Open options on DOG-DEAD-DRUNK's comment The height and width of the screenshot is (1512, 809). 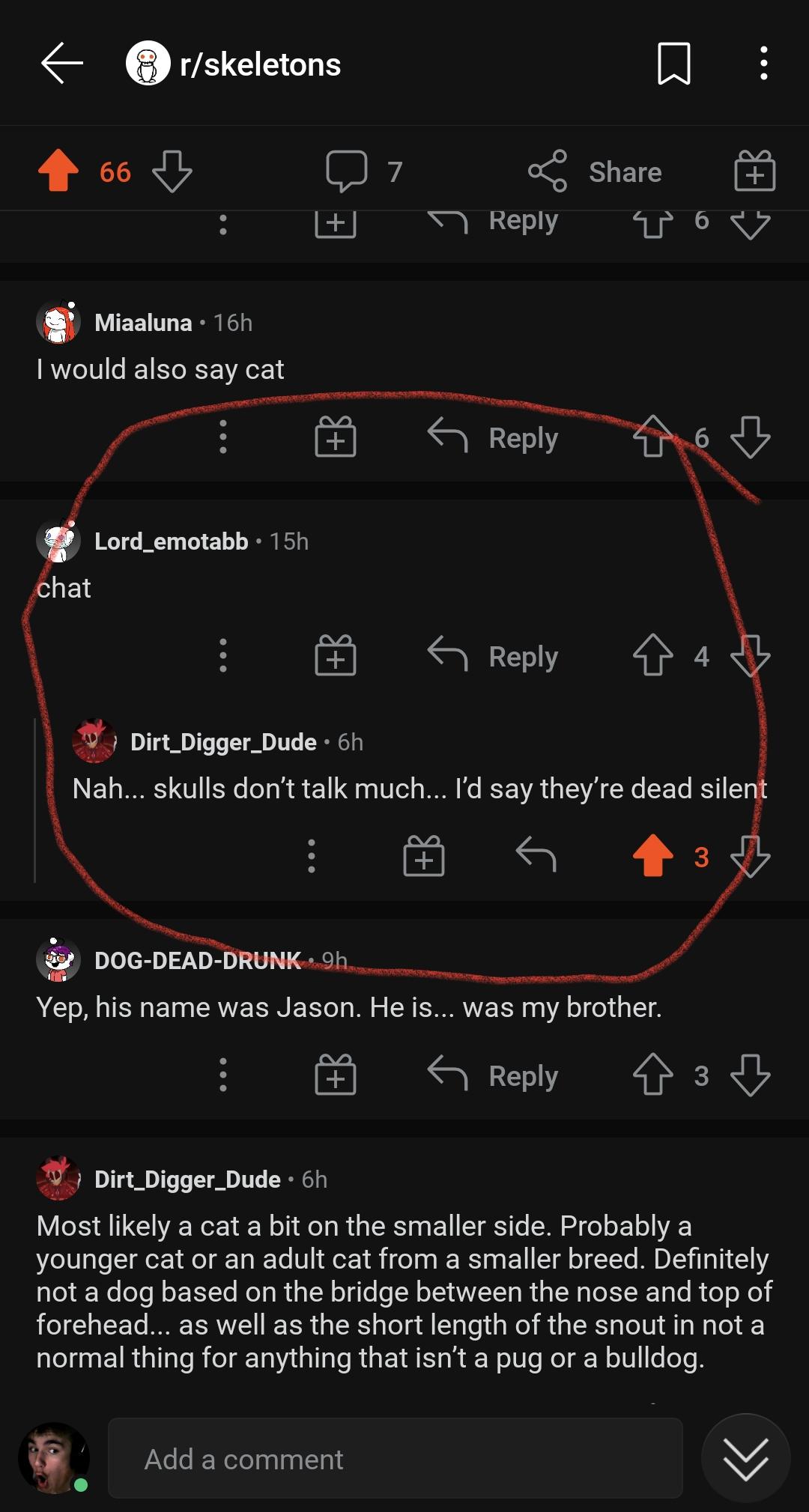click(x=222, y=1075)
